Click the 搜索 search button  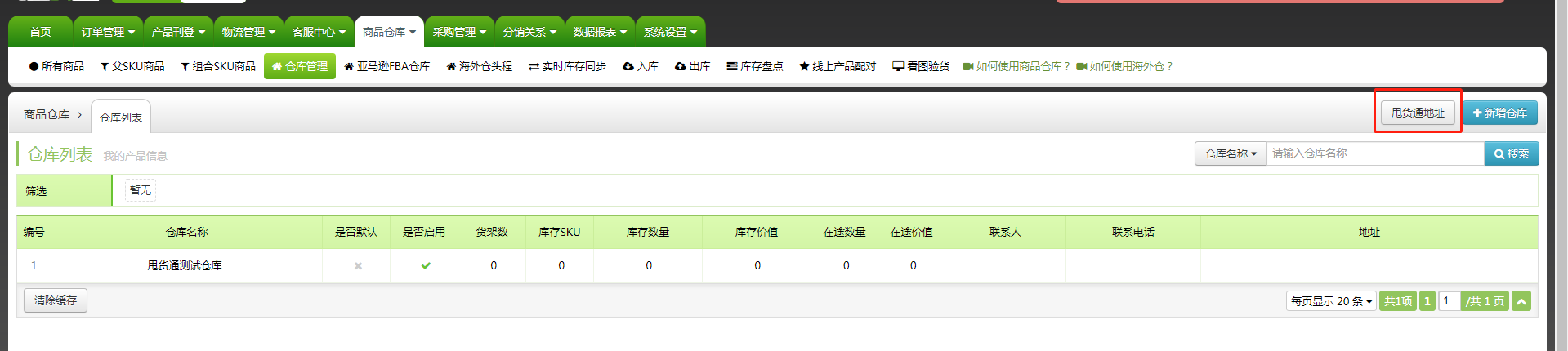click(1512, 153)
